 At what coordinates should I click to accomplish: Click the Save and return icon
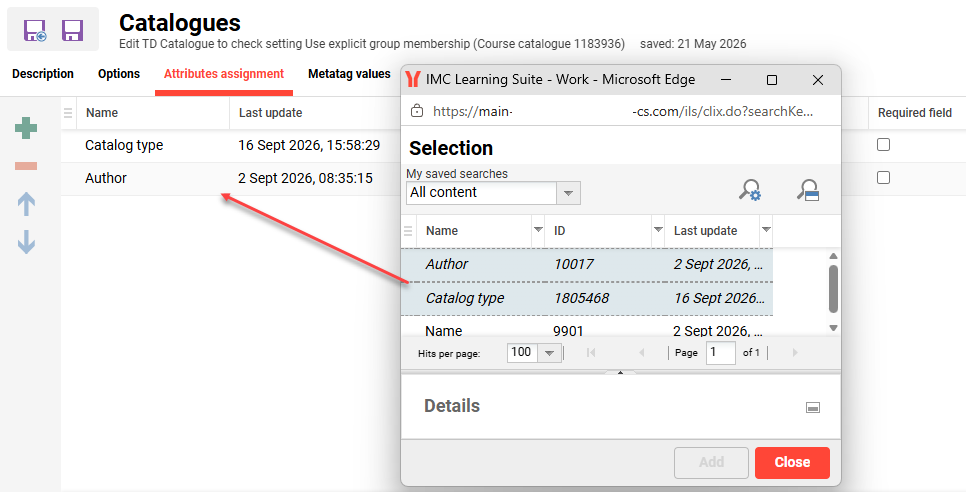tap(35, 30)
